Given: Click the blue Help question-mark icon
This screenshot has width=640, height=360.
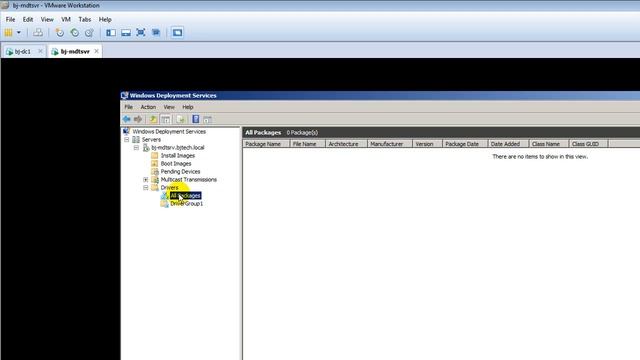Looking at the screenshot, I should pyautogui.click(x=196, y=119).
